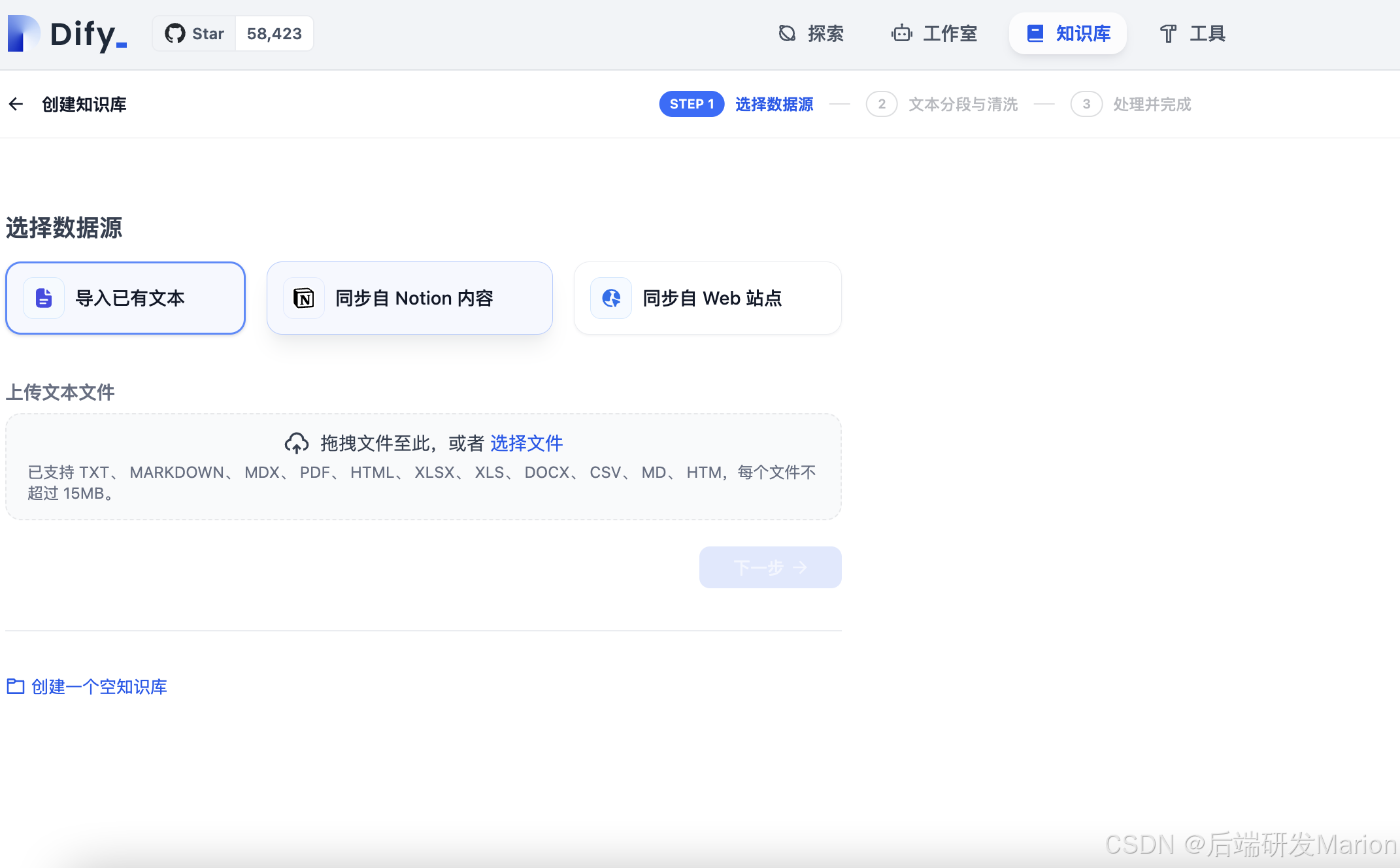The width and height of the screenshot is (1400, 868).
Task: Click the 选择文件 link
Action: click(x=526, y=443)
